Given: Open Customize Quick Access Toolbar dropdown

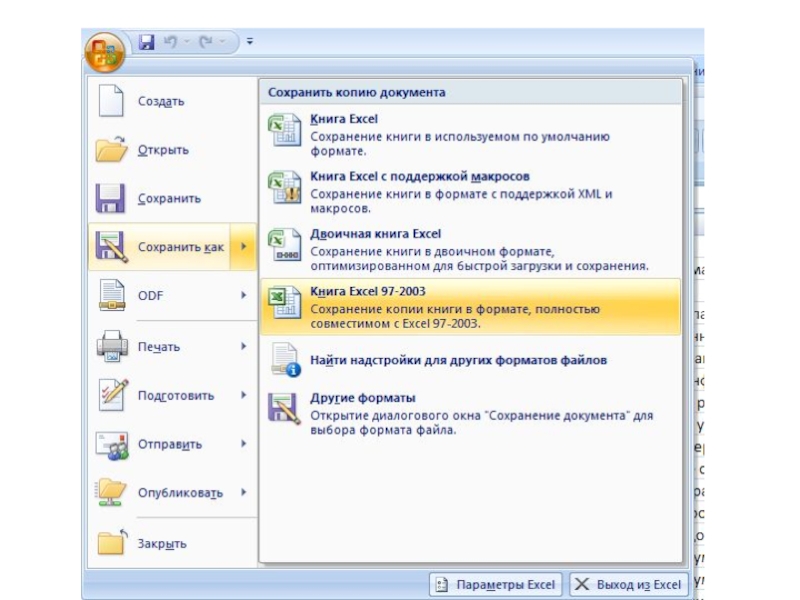Looking at the screenshot, I should tap(249, 41).
